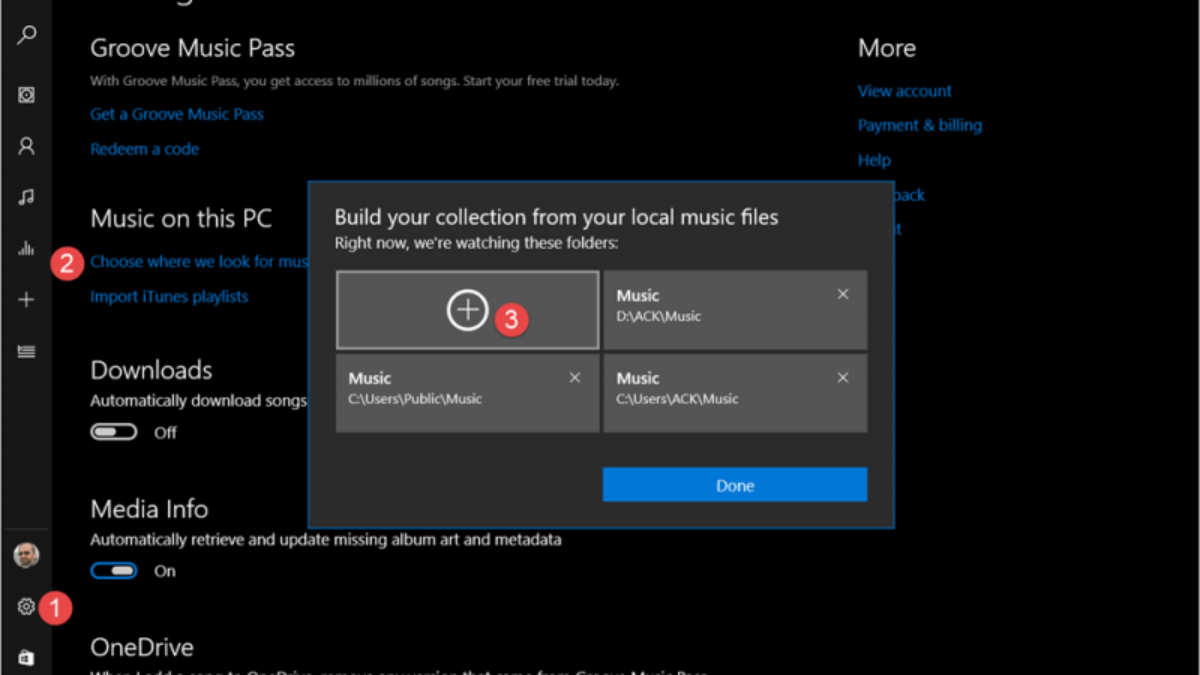
Task: Remove the D:\ACK\Music folder
Action: tap(843, 294)
